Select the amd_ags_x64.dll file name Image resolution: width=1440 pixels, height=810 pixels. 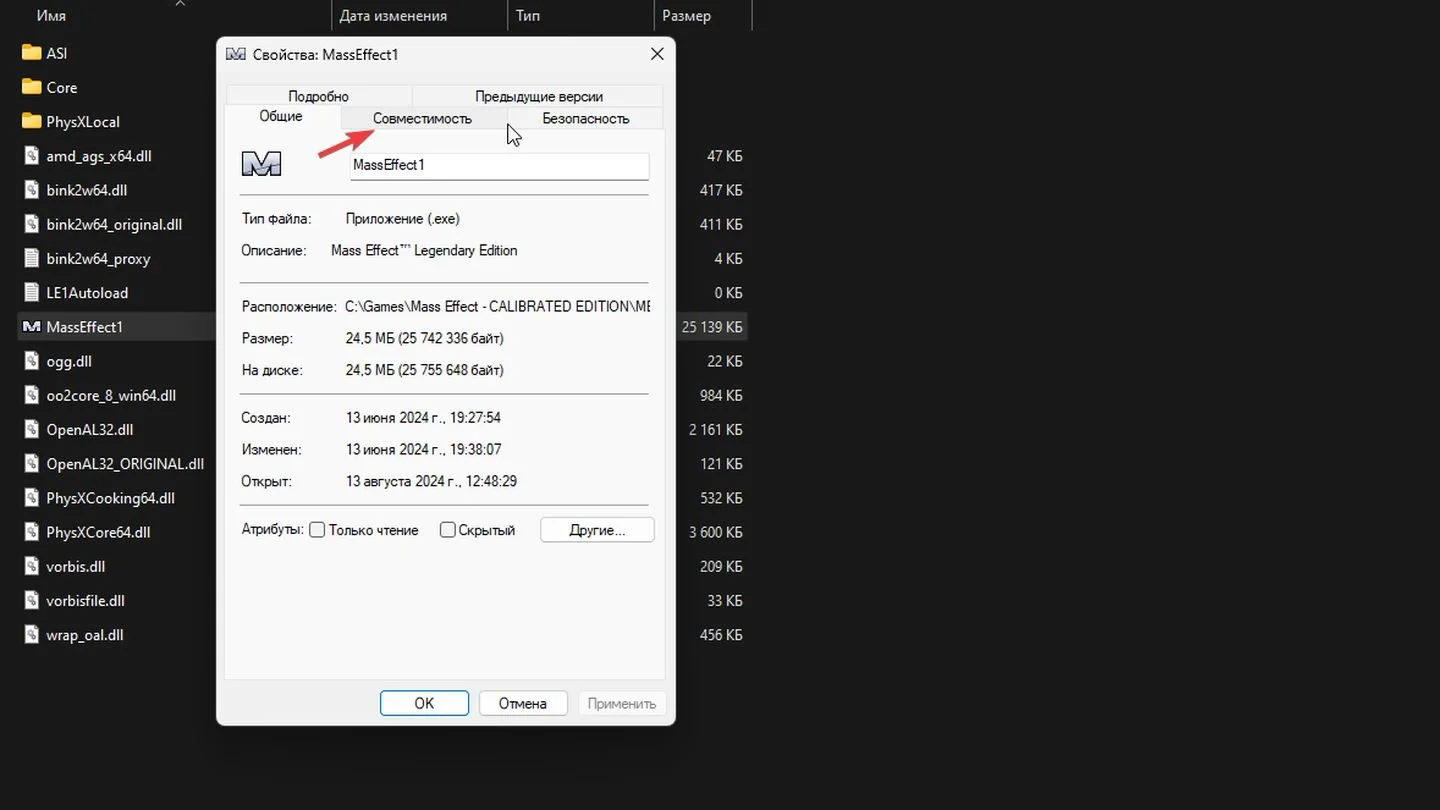(99, 156)
